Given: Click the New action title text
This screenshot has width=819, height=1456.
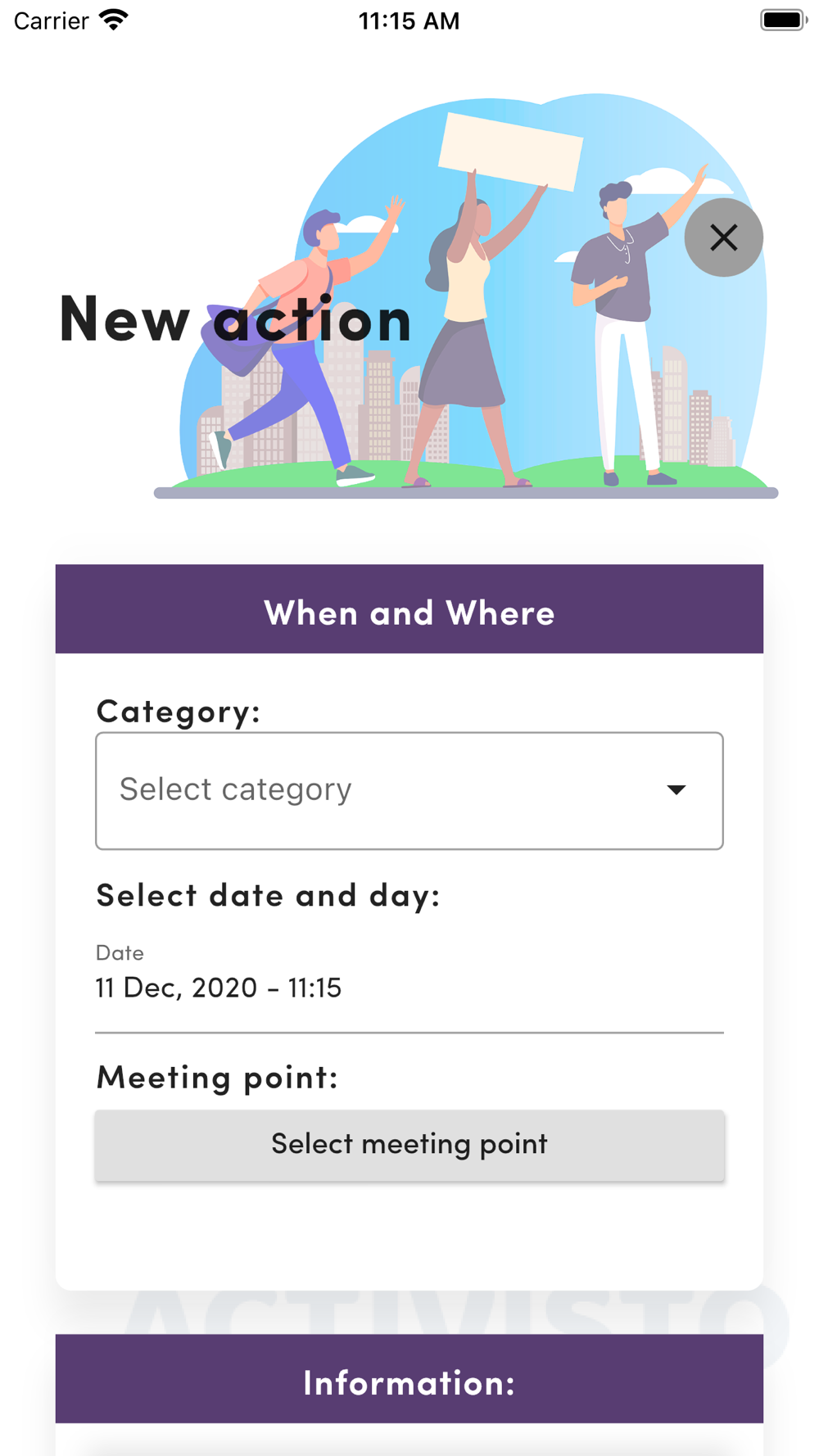Looking at the screenshot, I should coord(236,319).
